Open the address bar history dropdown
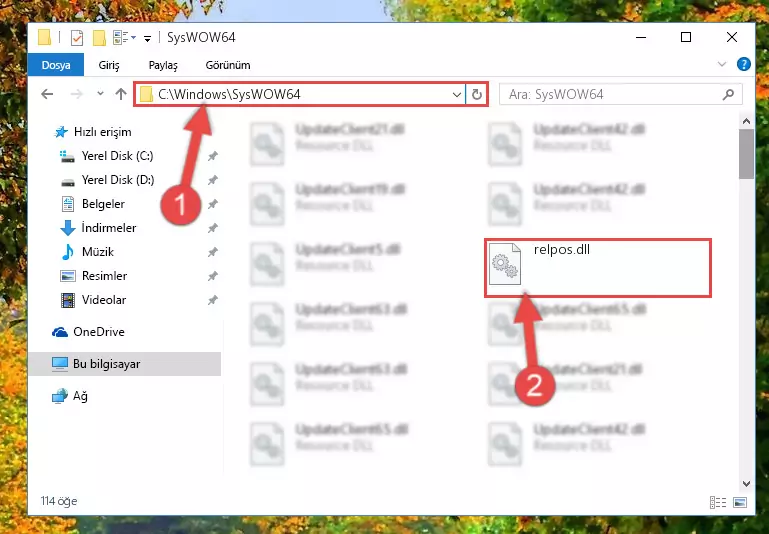The width and height of the screenshot is (769, 534). tap(457, 94)
